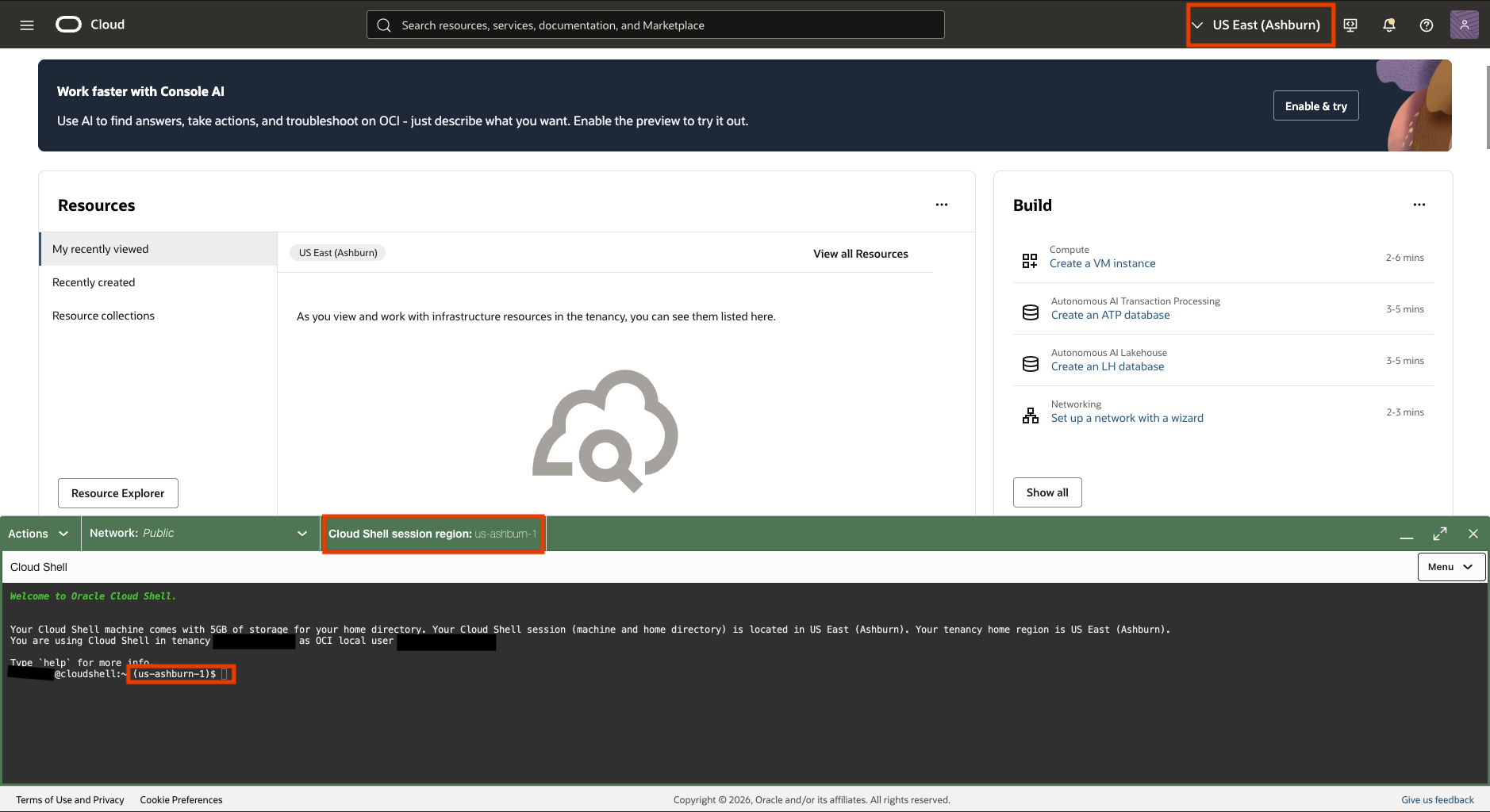Click the US East (Ashburn) filter chip
This screenshot has height=812, width=1490.
tap(338, 253)
